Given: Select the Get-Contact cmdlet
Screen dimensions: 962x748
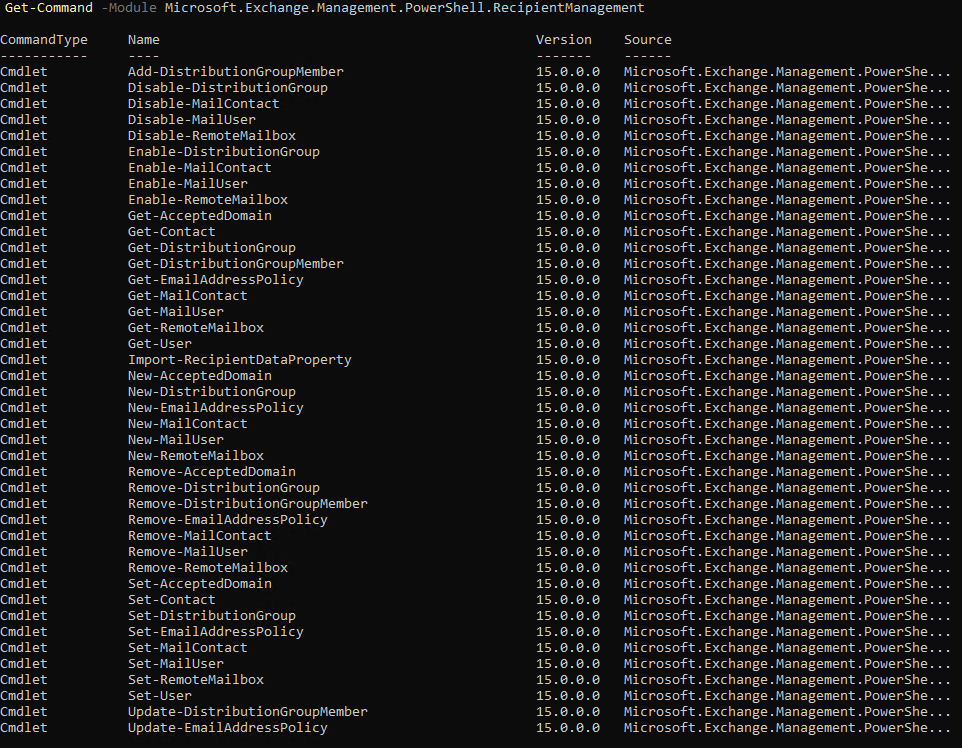Looking at the screenshot, I should [172, 231].
